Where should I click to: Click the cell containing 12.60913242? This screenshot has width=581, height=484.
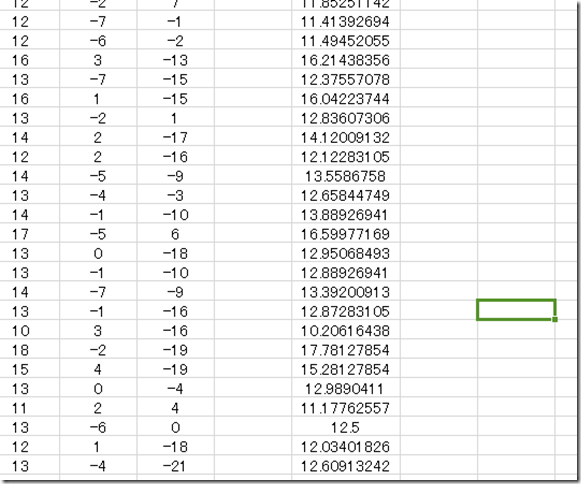pyautogui.click(x=346, y=466)
